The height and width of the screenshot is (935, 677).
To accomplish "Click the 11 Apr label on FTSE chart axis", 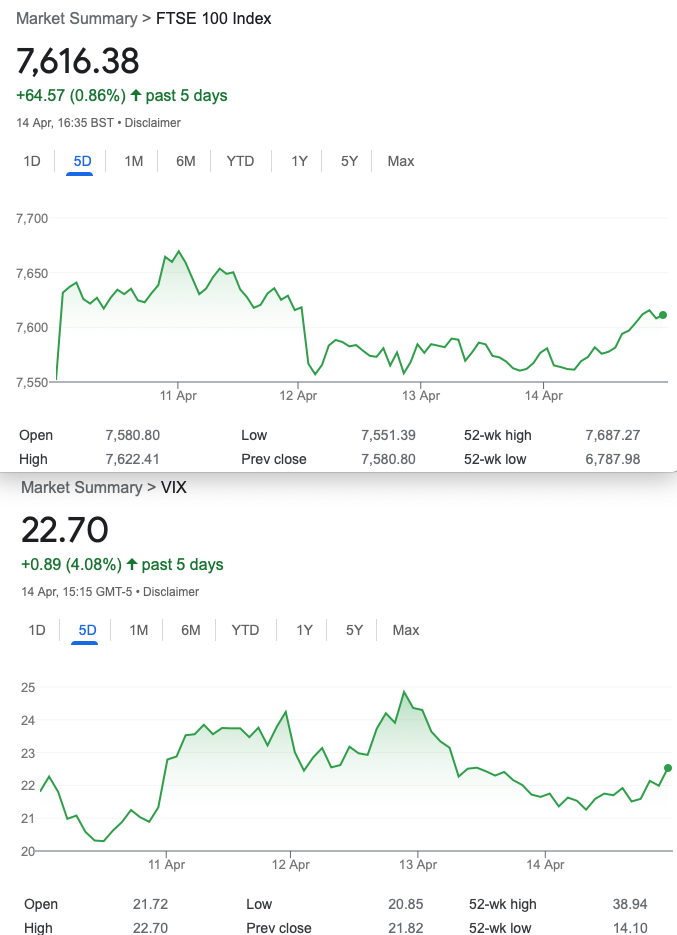I will click(178, 395).
